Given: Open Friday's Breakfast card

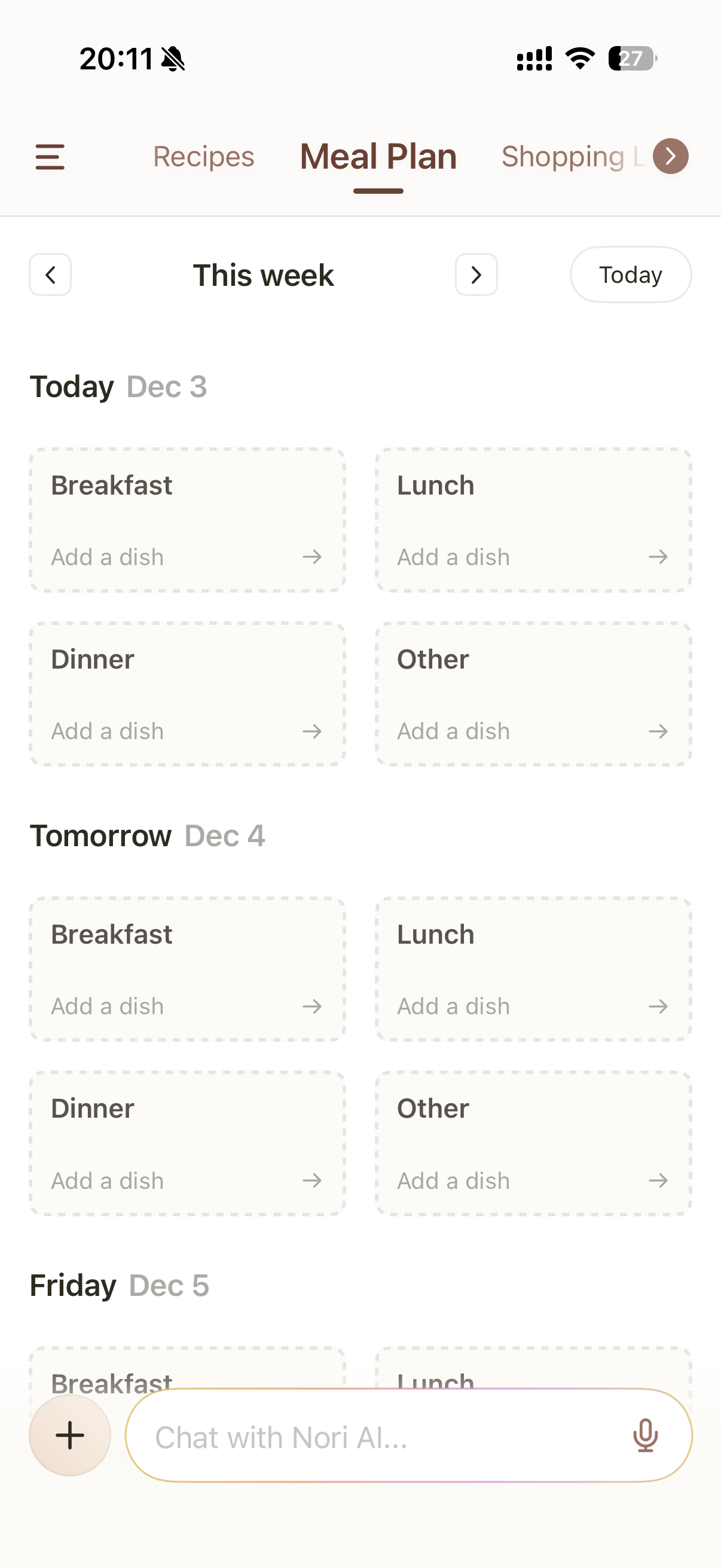Looking at the screenshot, I should (187, 1369).
